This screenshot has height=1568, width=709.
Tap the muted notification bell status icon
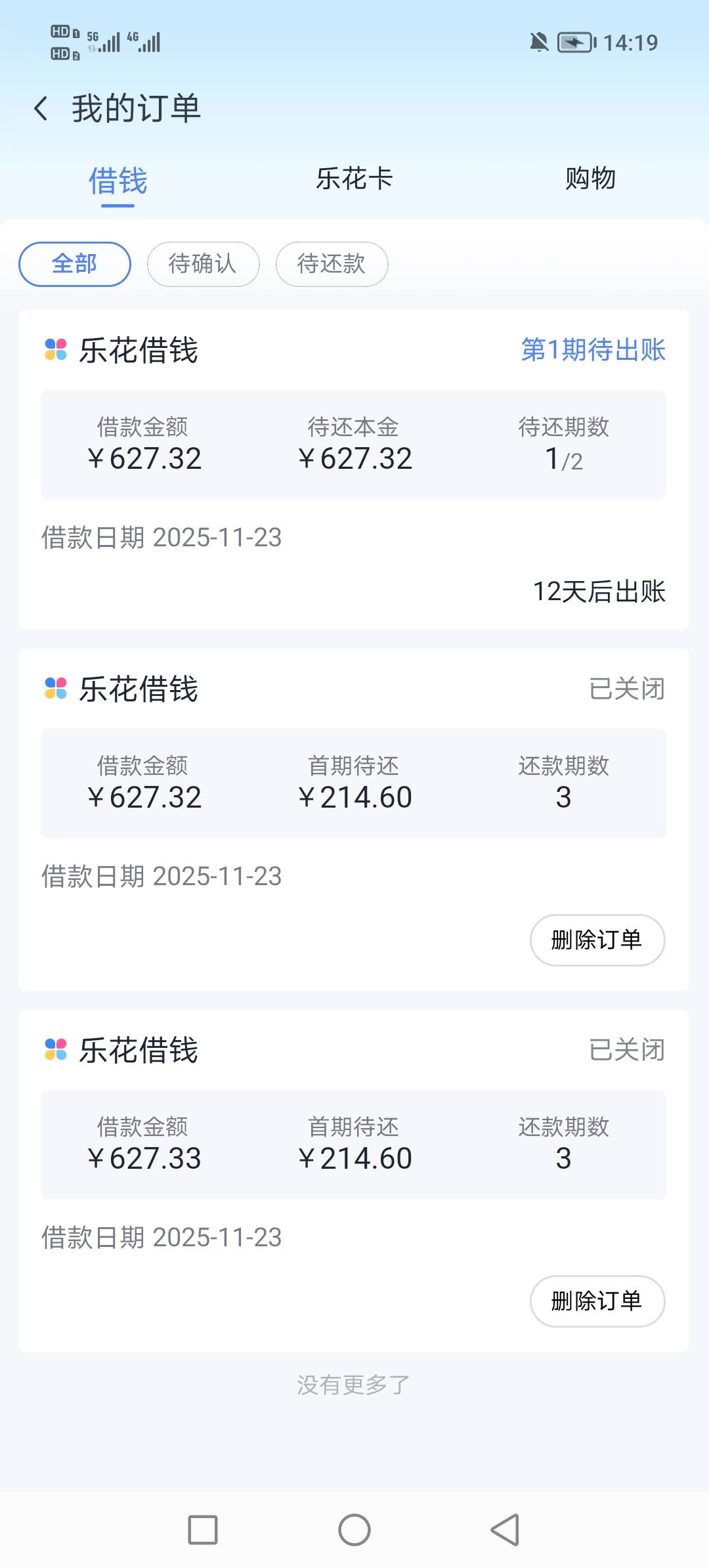[539, 43]
